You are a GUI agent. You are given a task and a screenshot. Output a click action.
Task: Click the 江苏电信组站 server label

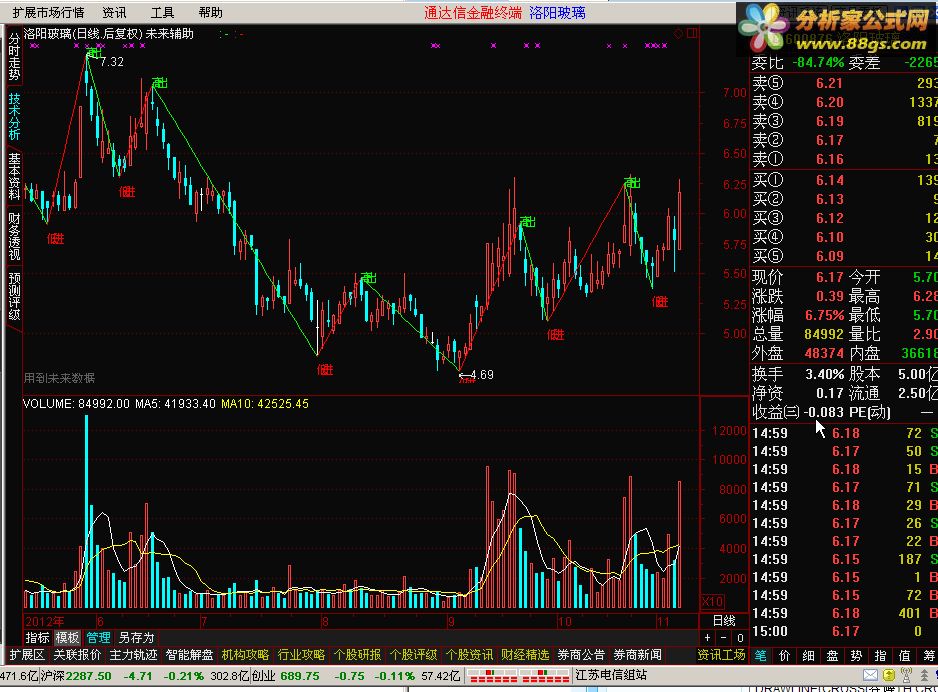[611, 675]
